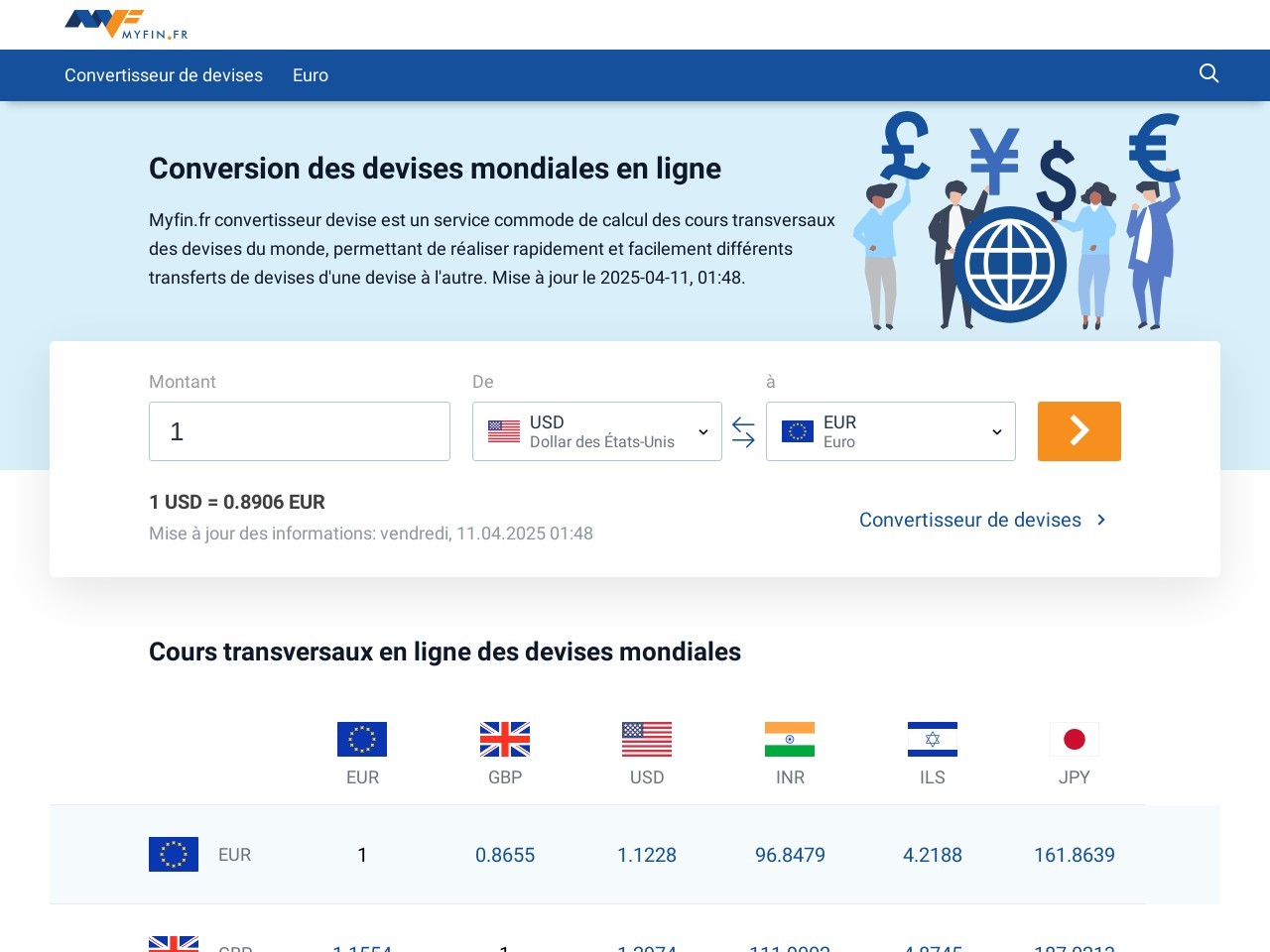The width and height of the screenshot is (1270, 952).
Task: Expand the à currency dropdown showing EUR
Action: (891, 431)
